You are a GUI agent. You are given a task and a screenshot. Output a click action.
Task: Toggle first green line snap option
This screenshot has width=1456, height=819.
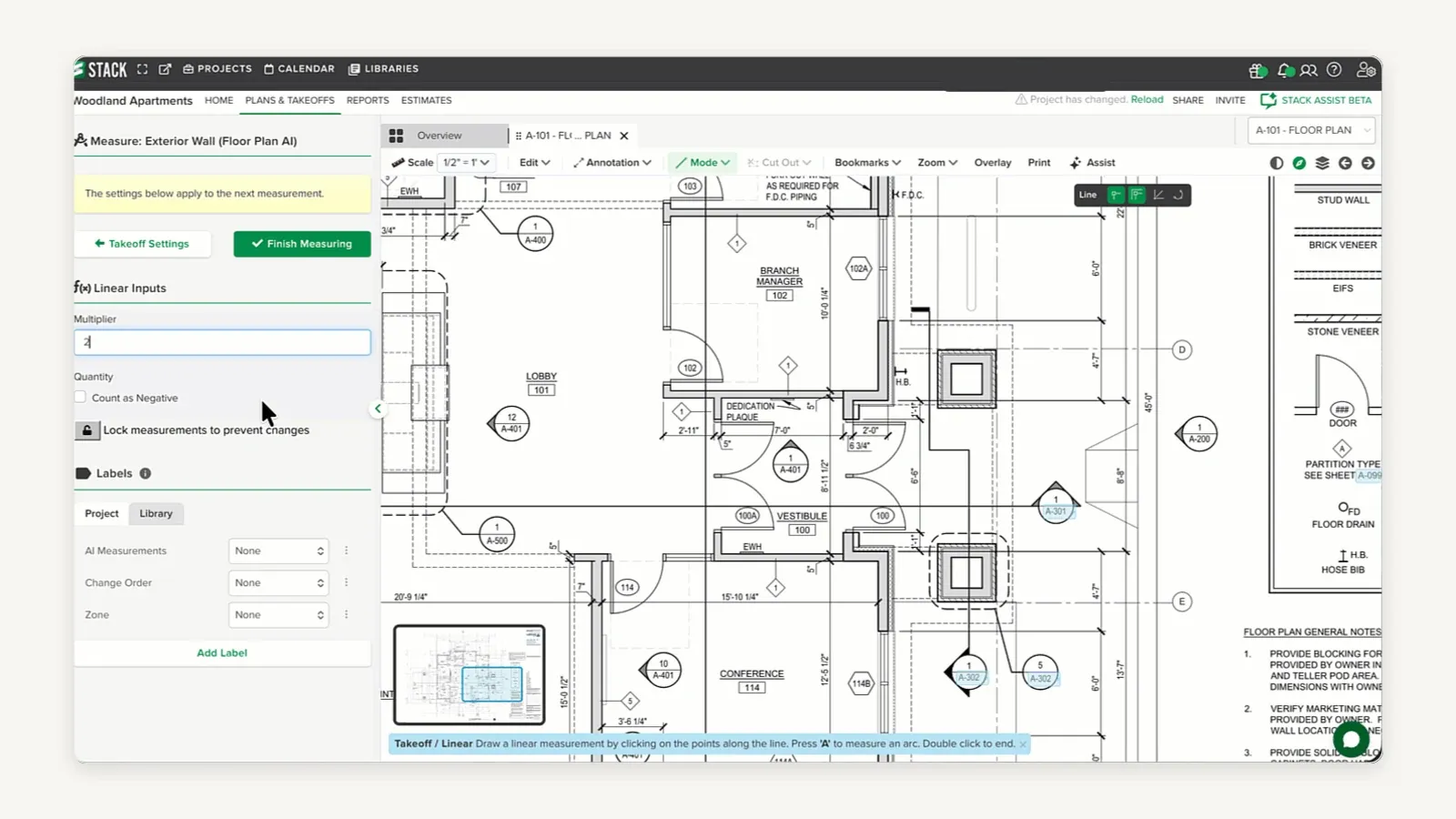(1116, 195)
